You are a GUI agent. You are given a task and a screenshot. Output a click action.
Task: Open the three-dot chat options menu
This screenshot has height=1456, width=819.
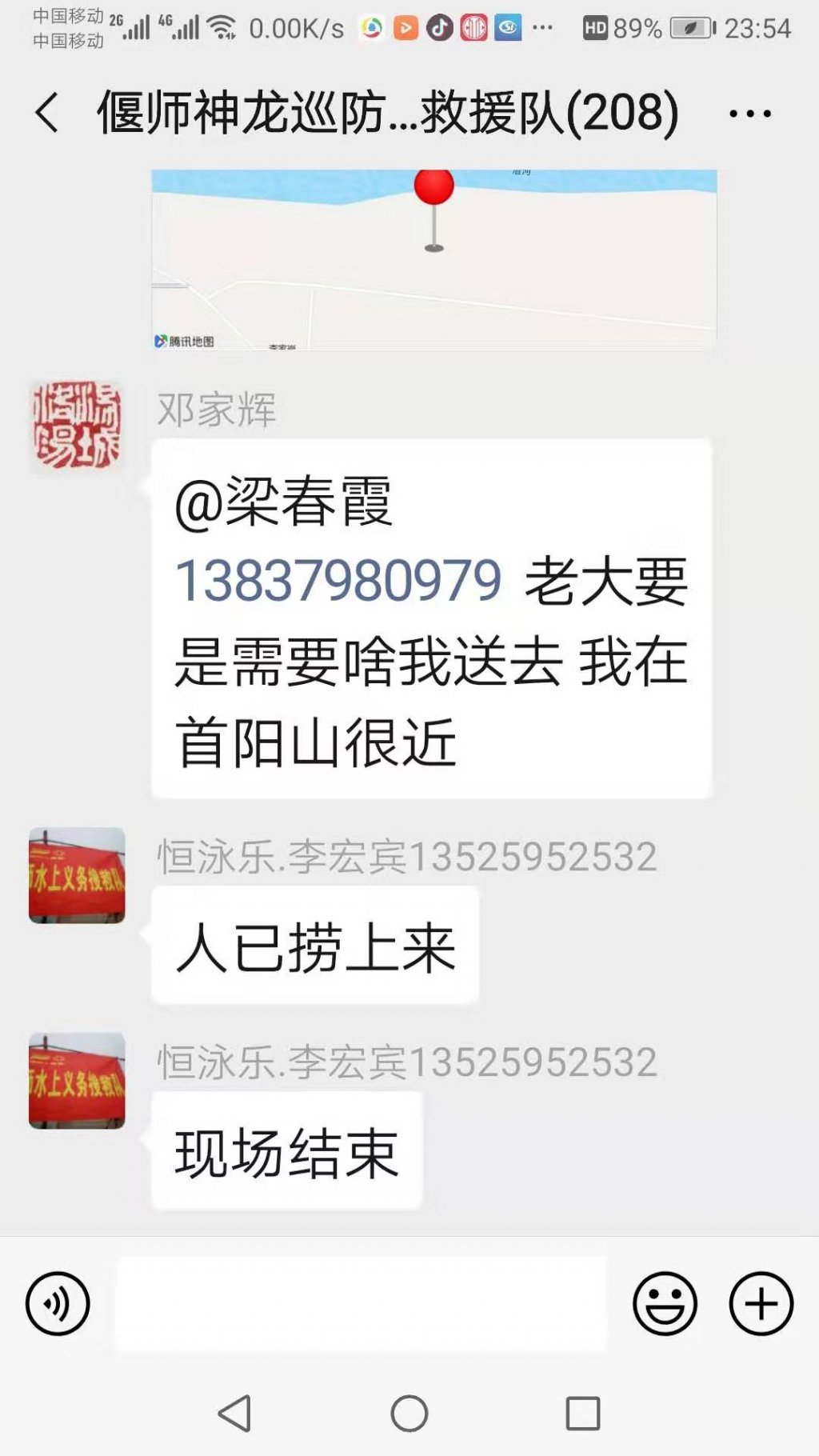point(750,114)
